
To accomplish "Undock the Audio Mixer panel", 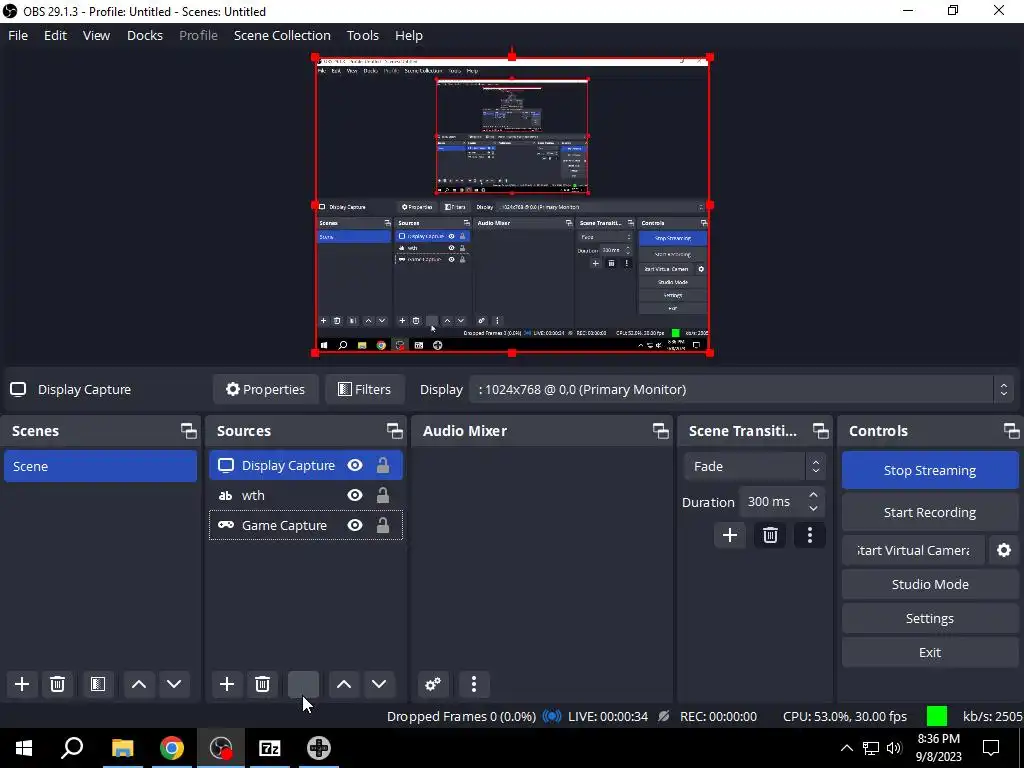I will [x=660, y=430].
